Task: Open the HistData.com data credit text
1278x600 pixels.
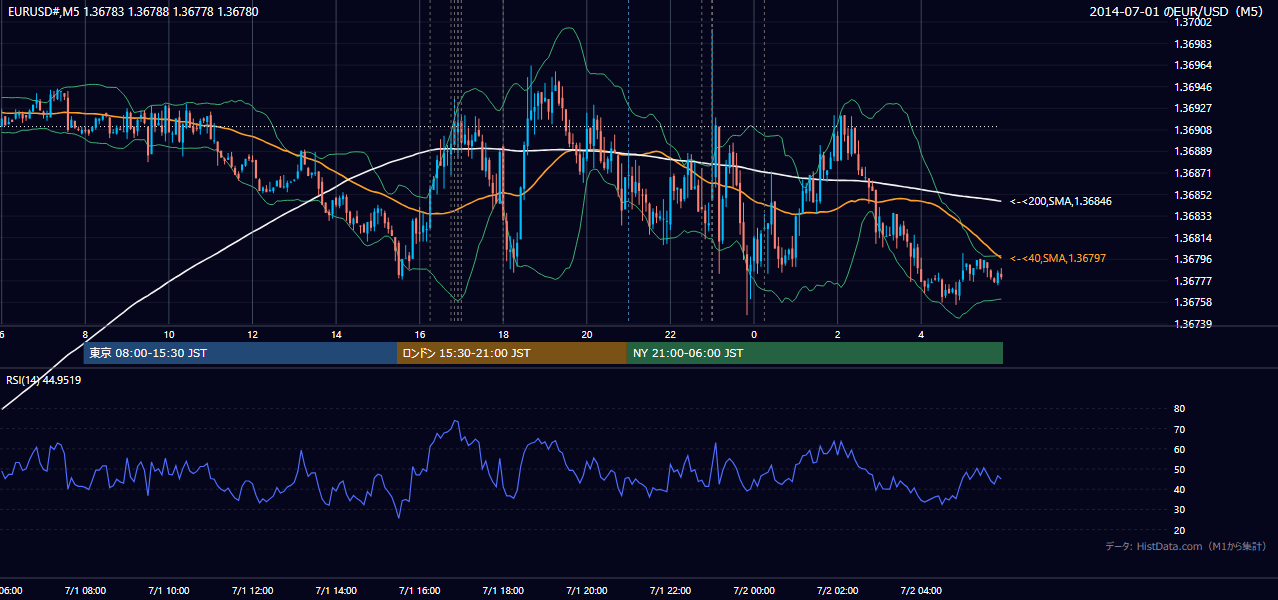Action: point(1186,546)
